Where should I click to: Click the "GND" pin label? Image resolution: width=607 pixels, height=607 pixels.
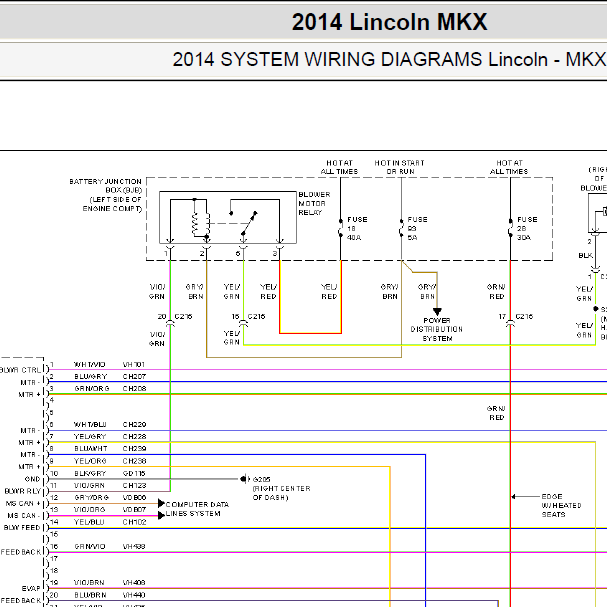[x=32, y=479]
